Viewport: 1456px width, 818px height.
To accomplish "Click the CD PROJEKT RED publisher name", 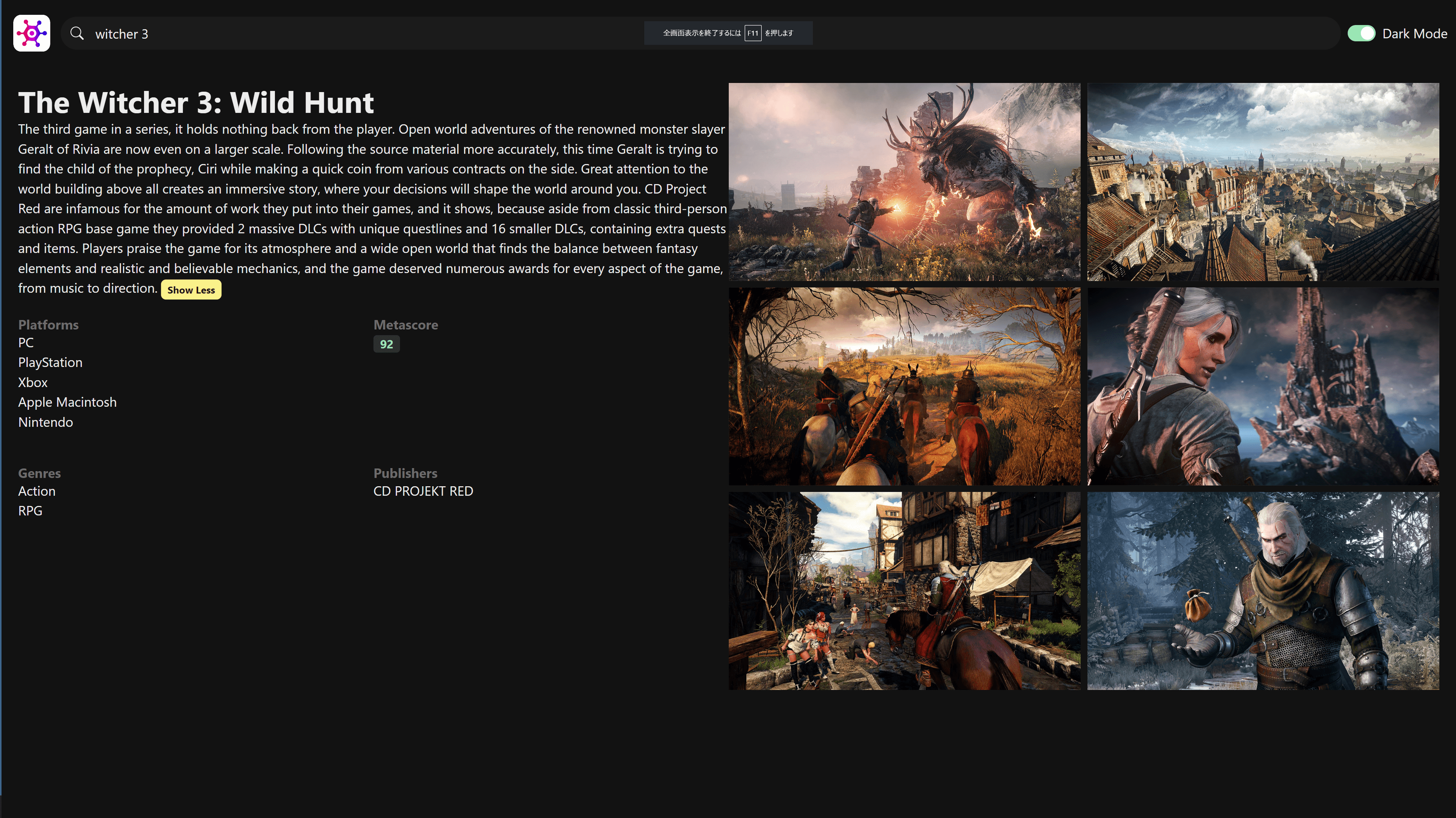I will (x=424, y=492).
